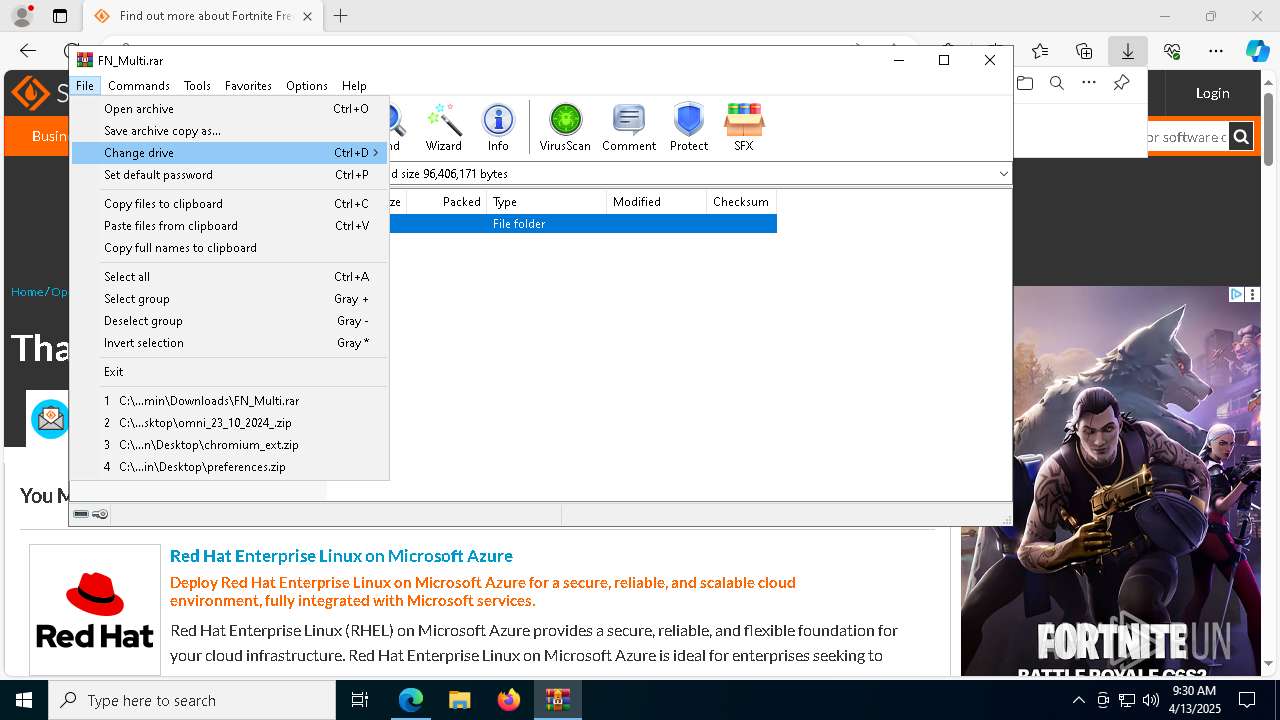The width and height of the screenshot is (1280, 720).
Task: Select Open archive menu entry
Action: pos(229,109)
